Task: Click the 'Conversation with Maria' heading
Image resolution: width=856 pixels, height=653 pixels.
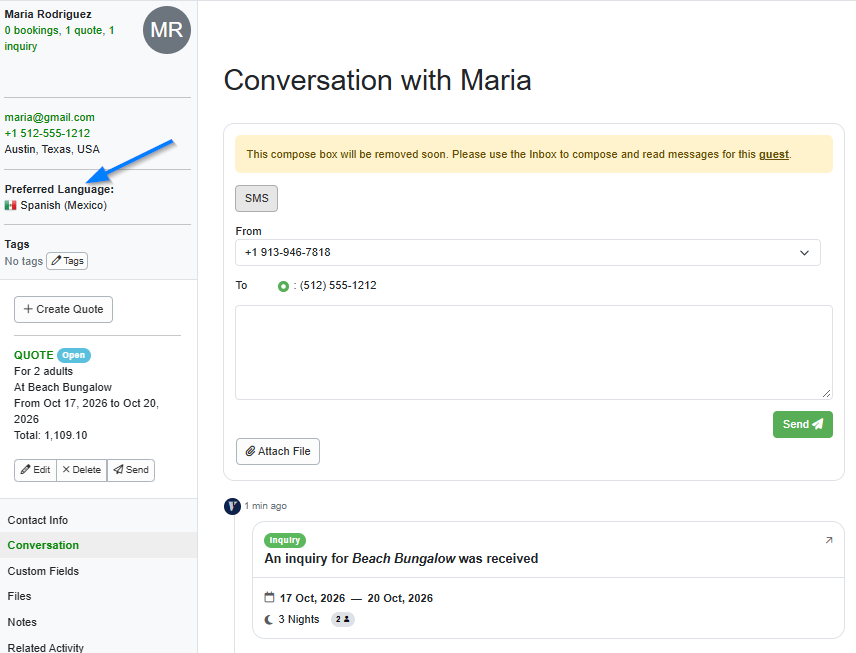Action: coord(377,81)
